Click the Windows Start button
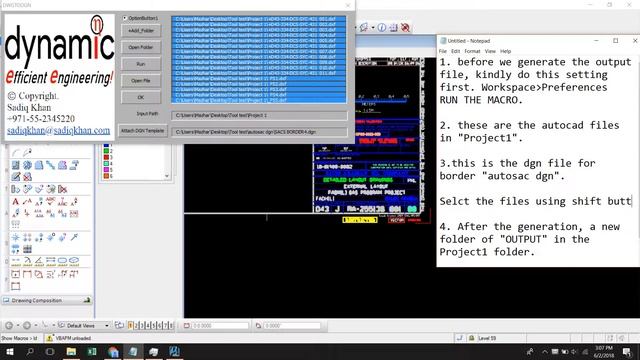640x360 pixels. pos(9,351)
